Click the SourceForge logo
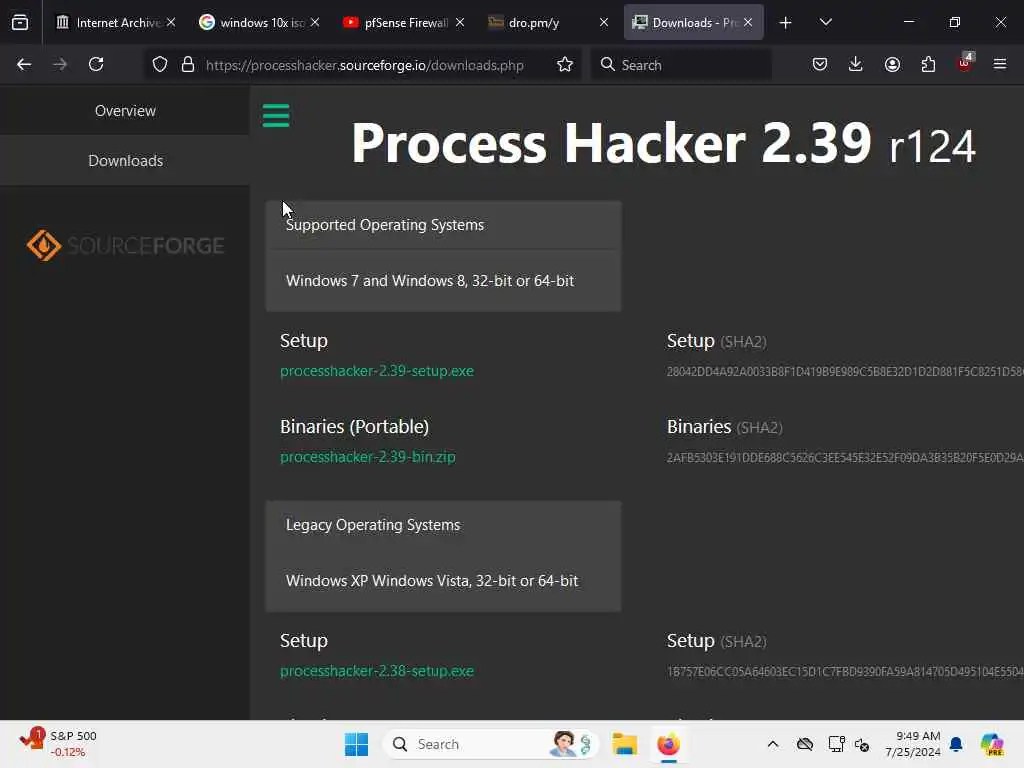The width and height of the screenshot is (1024, 768). (x=125, y=246)
